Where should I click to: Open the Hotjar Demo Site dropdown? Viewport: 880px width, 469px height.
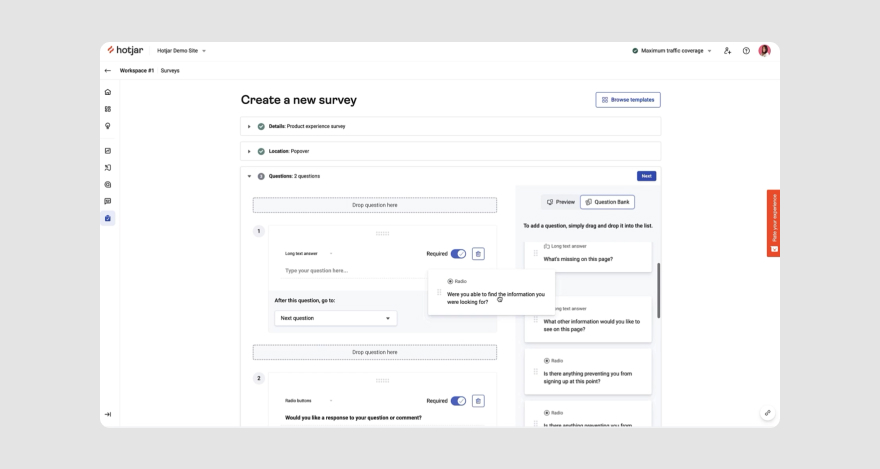181,50
